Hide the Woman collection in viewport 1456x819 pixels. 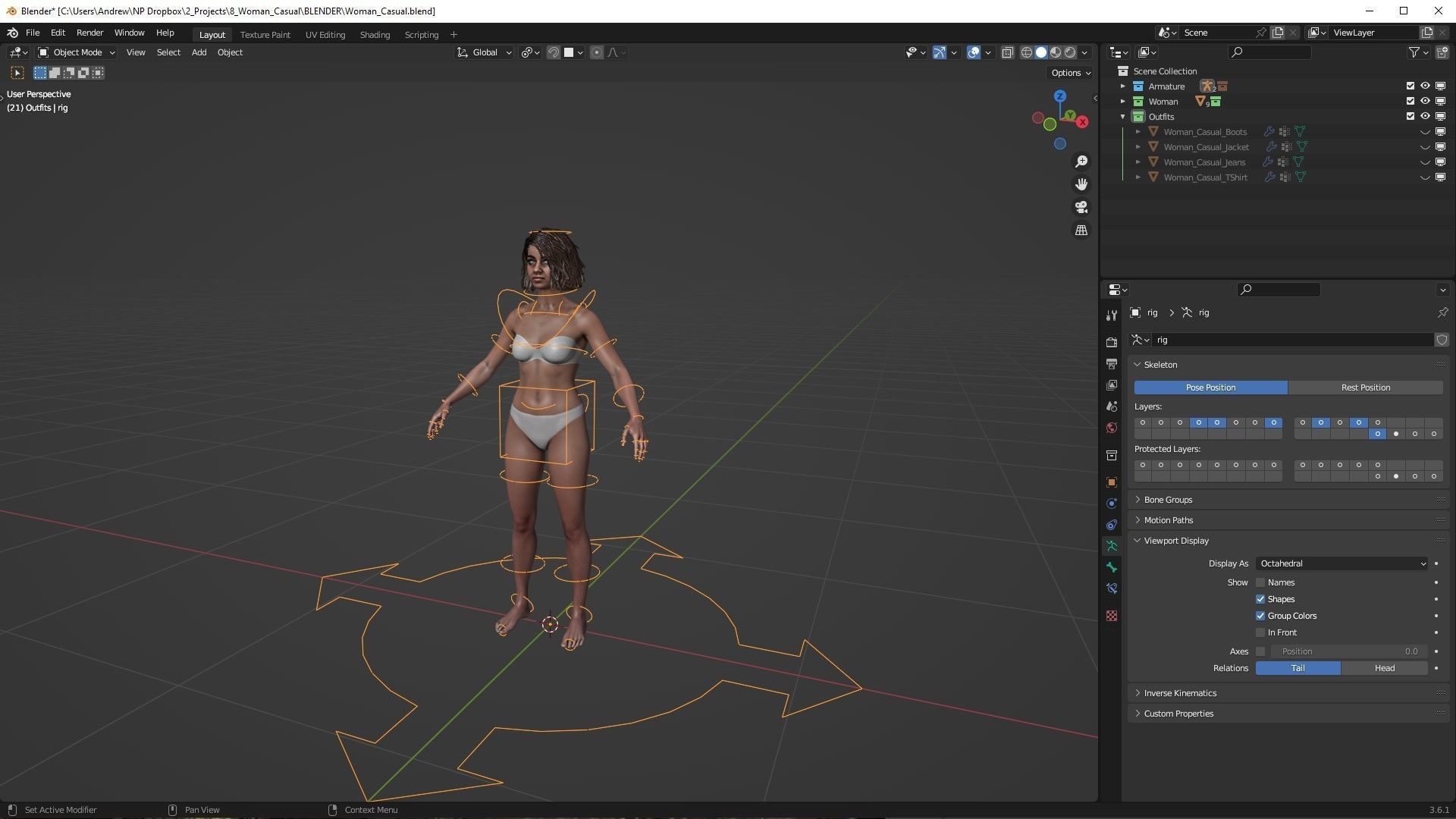[x=1425, y=101]
